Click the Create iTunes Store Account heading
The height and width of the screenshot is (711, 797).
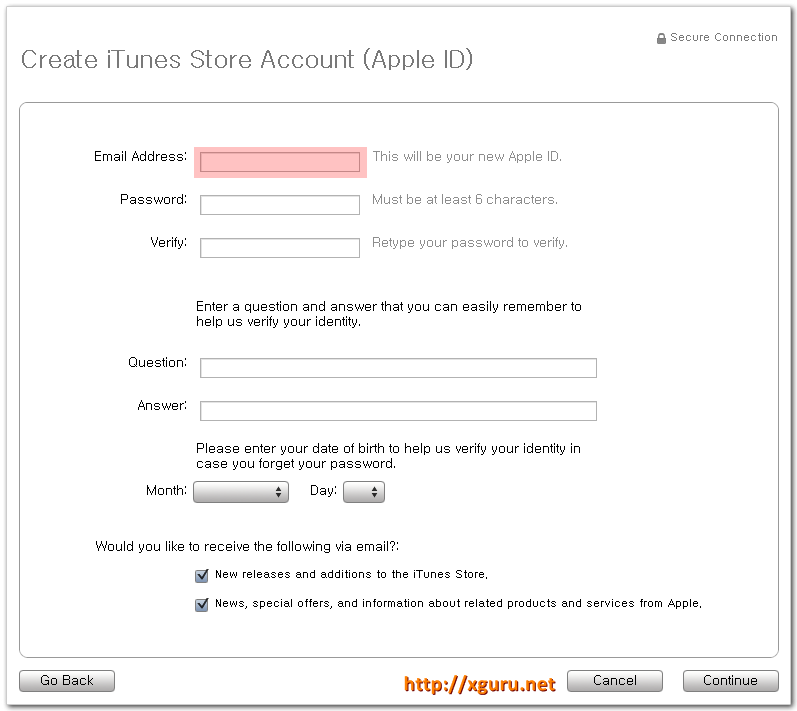247,59
